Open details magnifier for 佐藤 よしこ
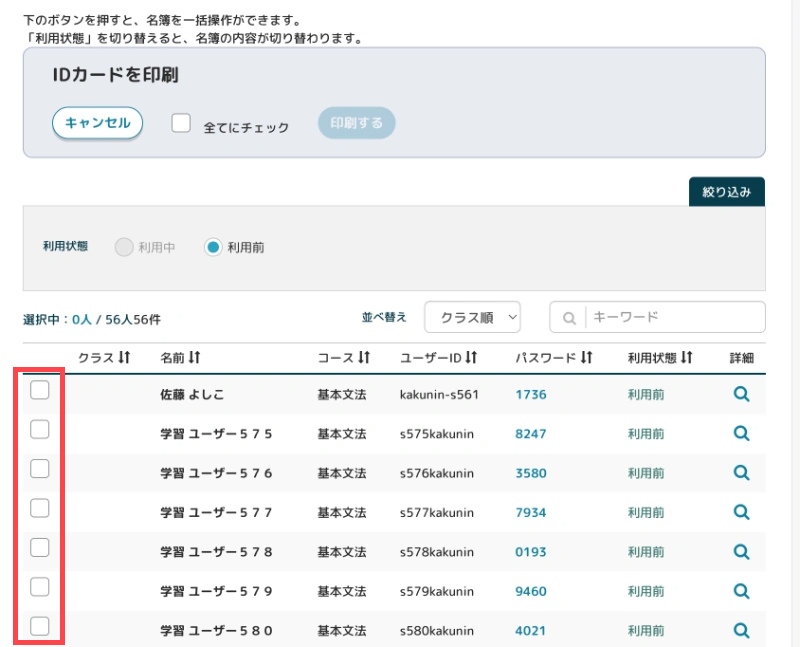Viewport: 800px width, 647px height. (x=741, y=394)
